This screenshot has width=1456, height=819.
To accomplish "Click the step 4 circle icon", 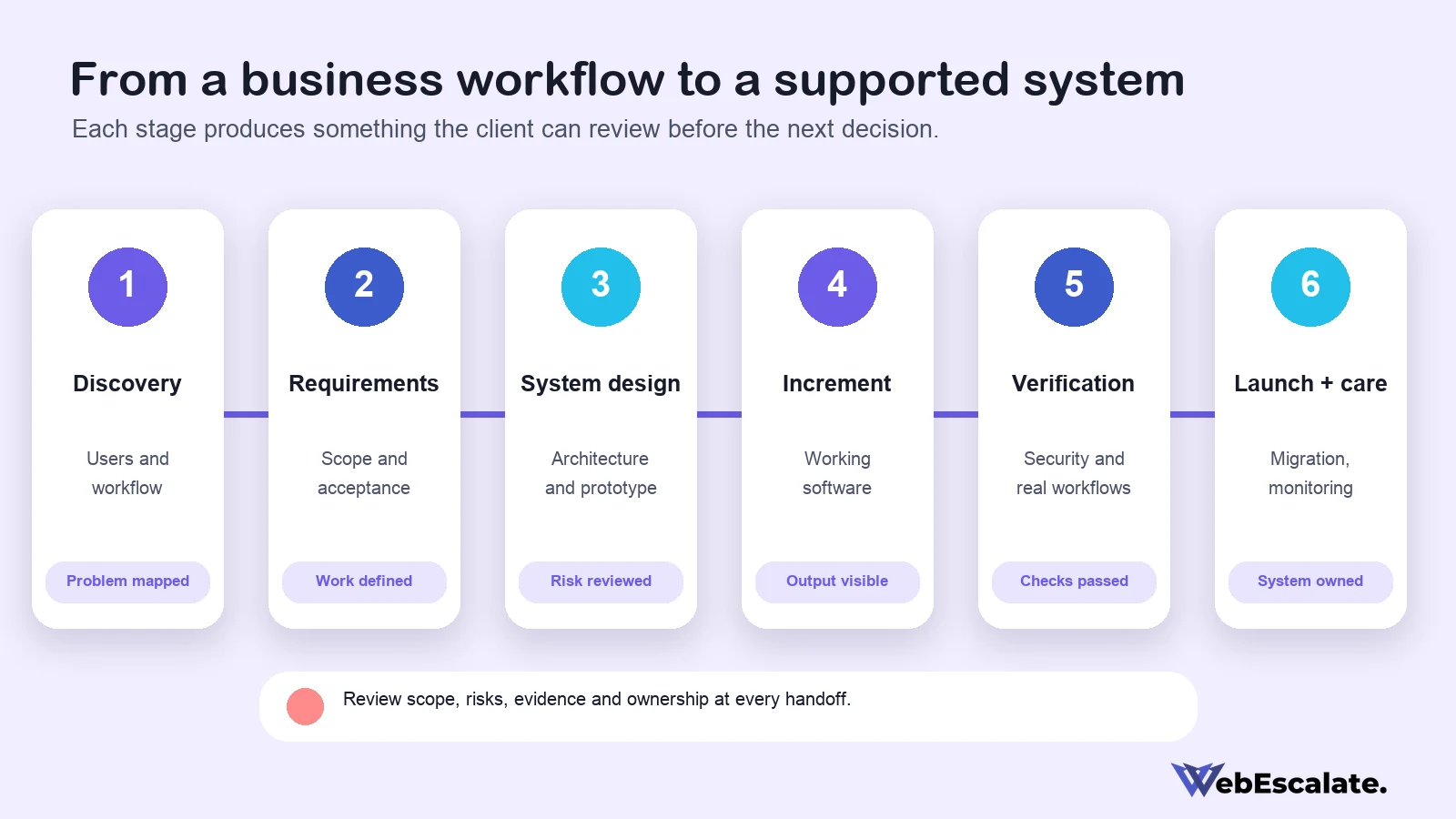I will point(837,287).
